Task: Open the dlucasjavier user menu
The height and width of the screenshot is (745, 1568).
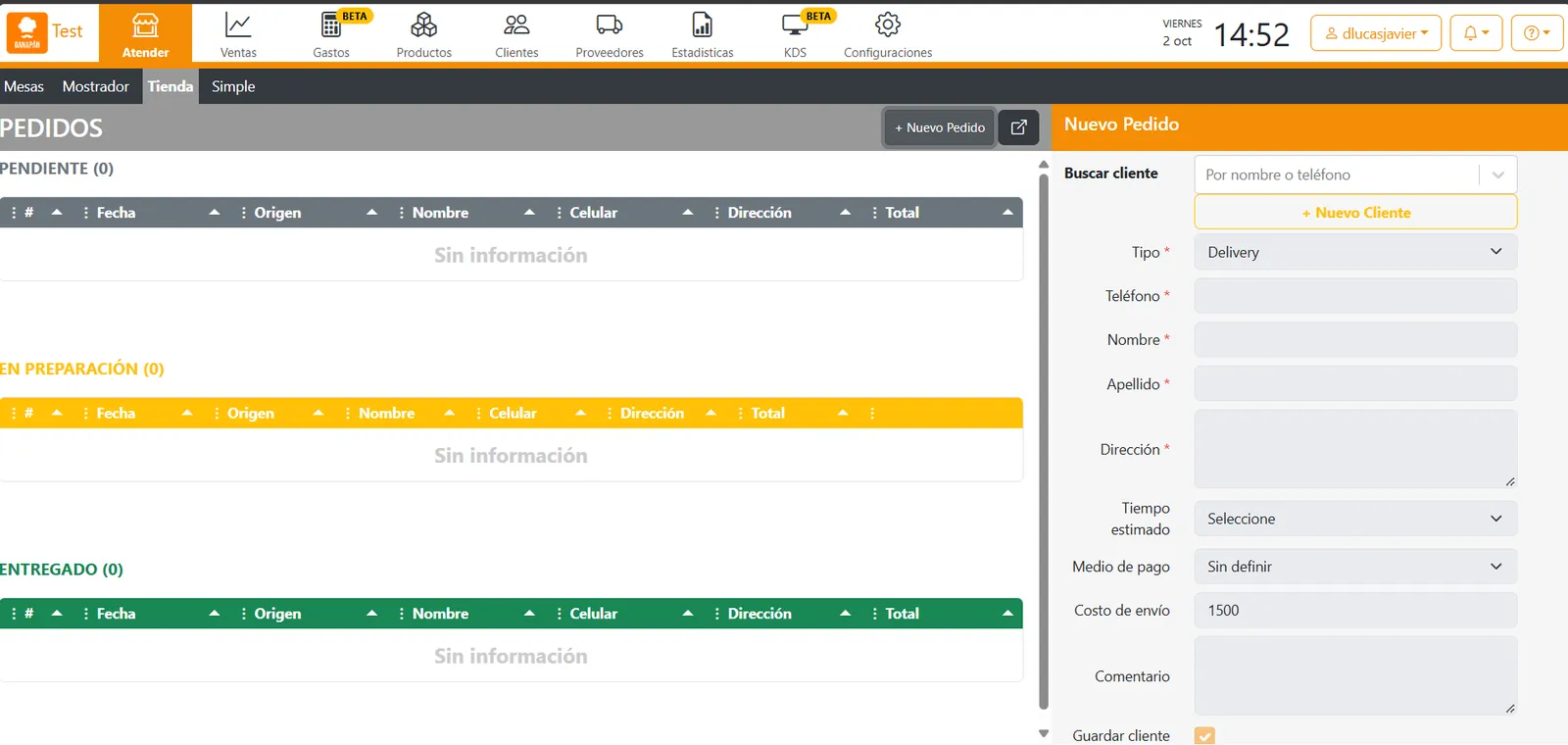Action: [1376, 33]
